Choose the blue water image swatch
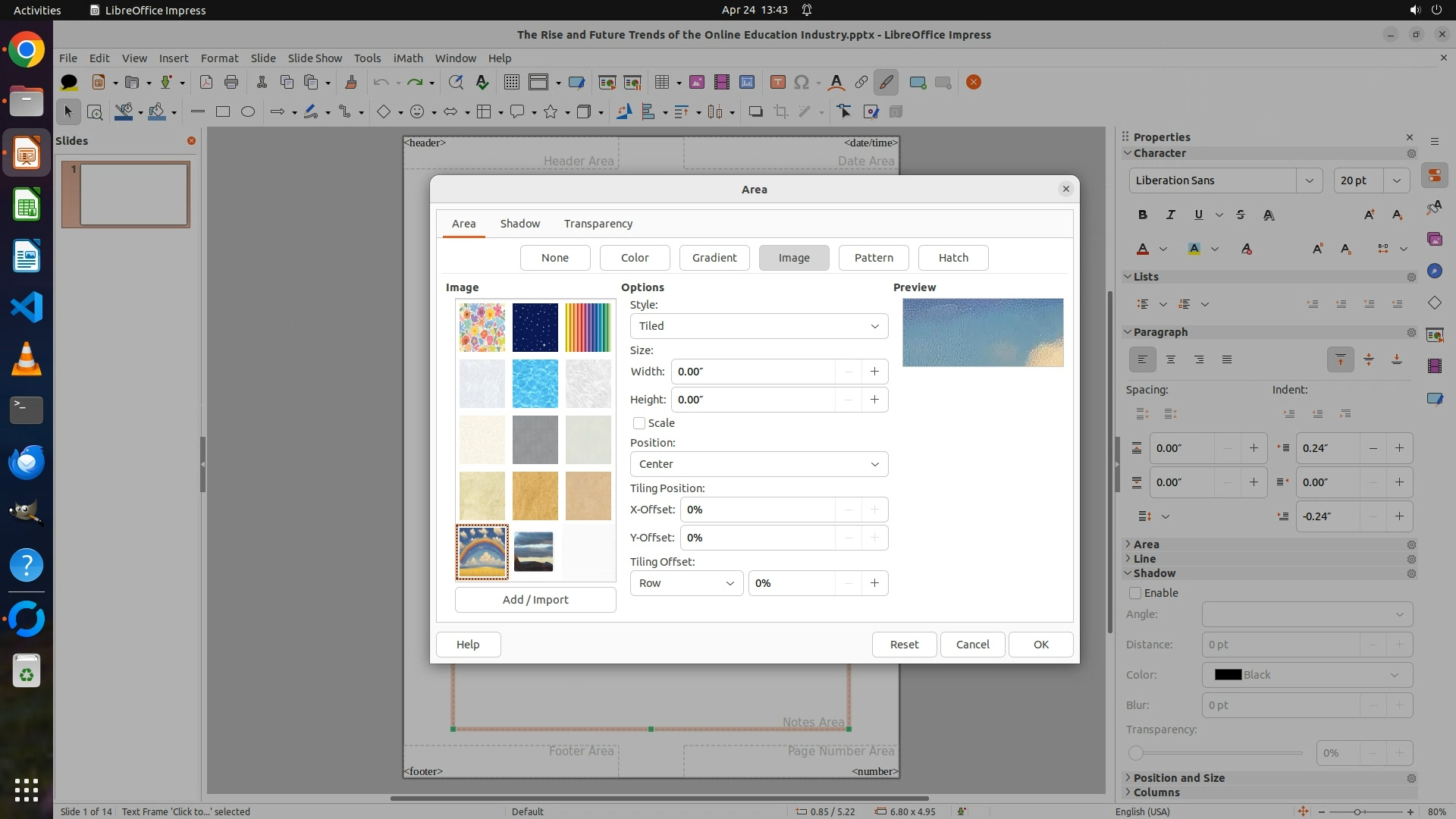The image size is (1456, 819). [535, 384]
